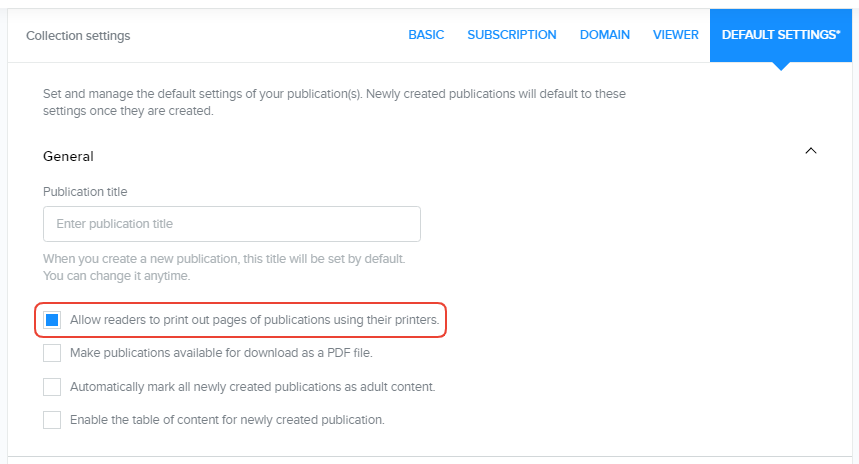Click the General section heading

(68, 157)
